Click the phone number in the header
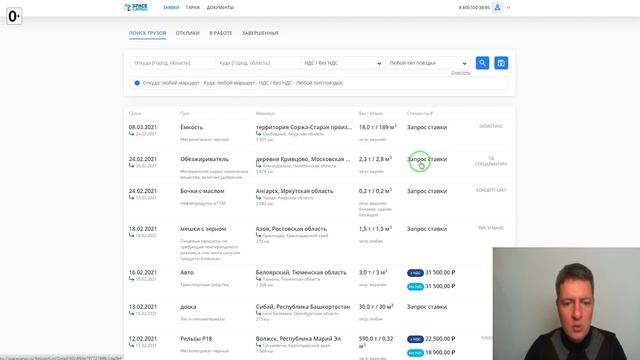This screenshot has height=360, width=640. click(x=474, y=8)
